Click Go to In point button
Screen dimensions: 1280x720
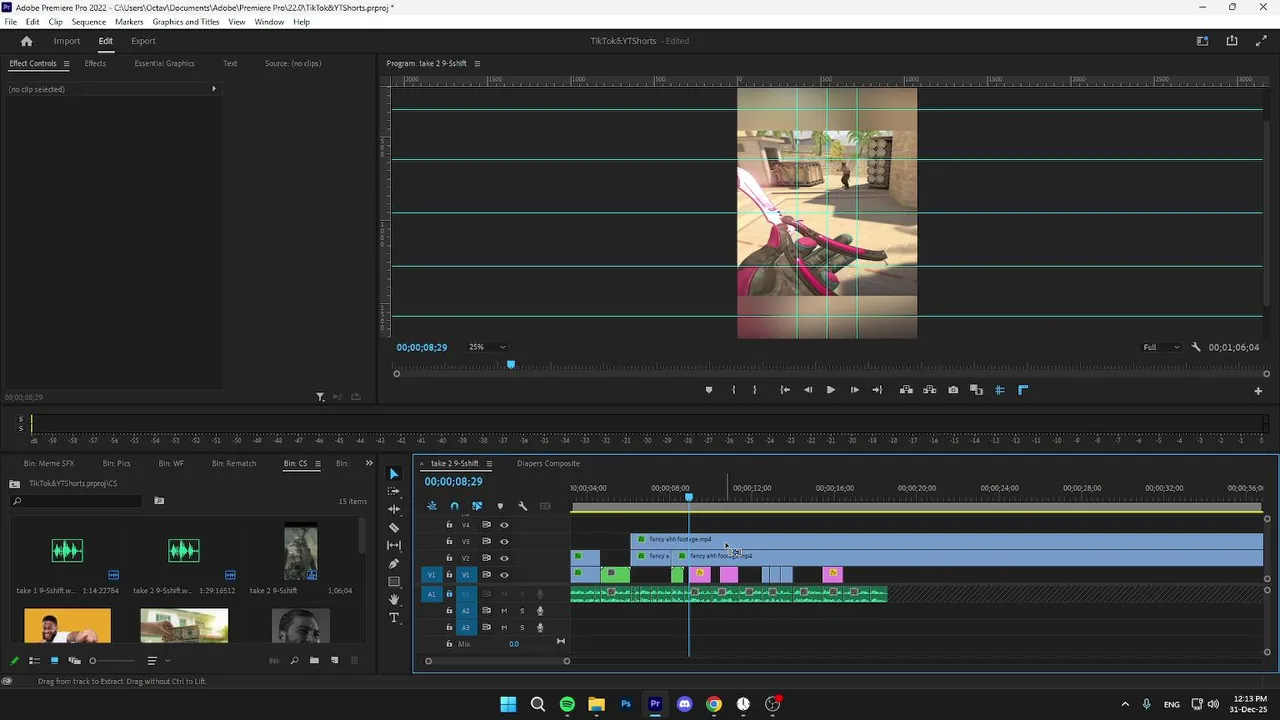click(785, 390)
